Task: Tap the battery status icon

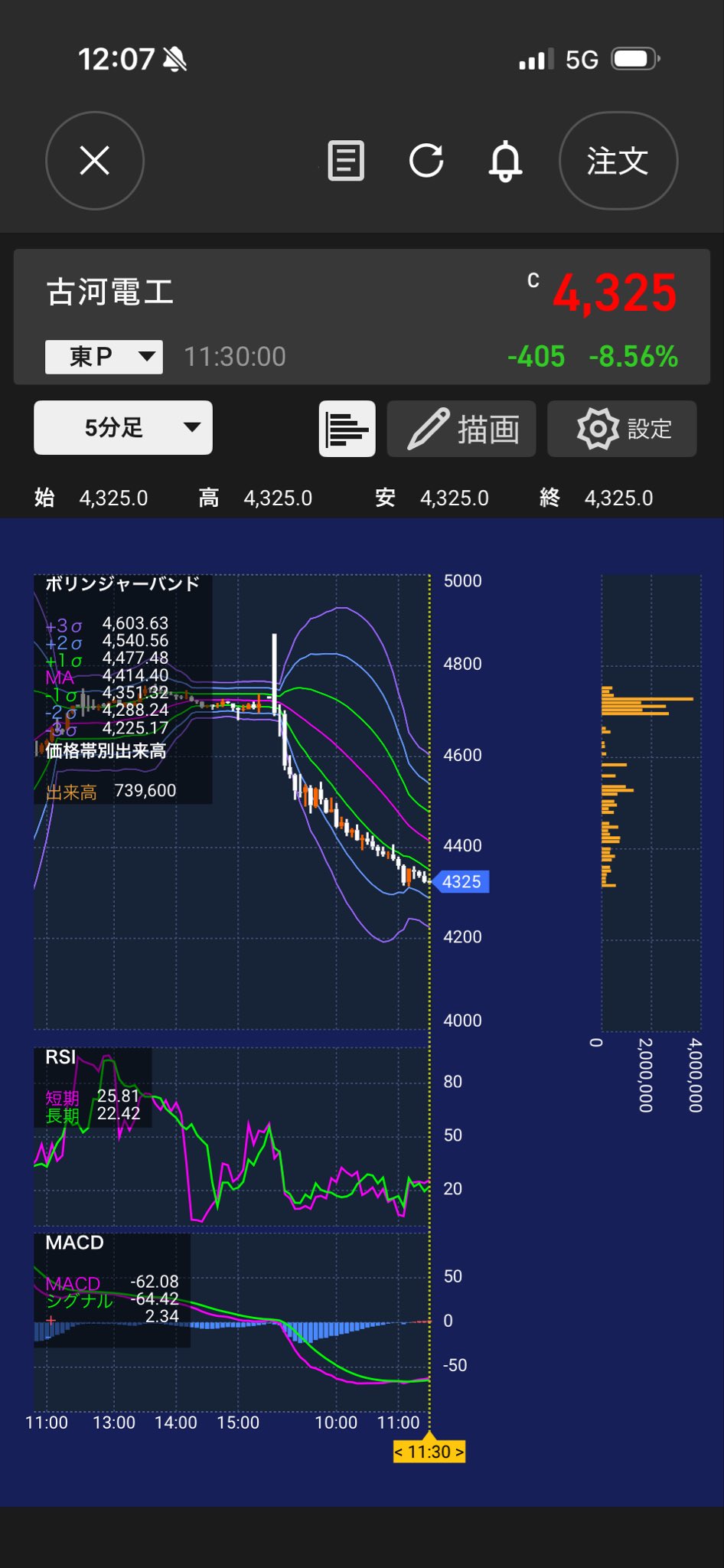Action: click(x=635, y=59)
